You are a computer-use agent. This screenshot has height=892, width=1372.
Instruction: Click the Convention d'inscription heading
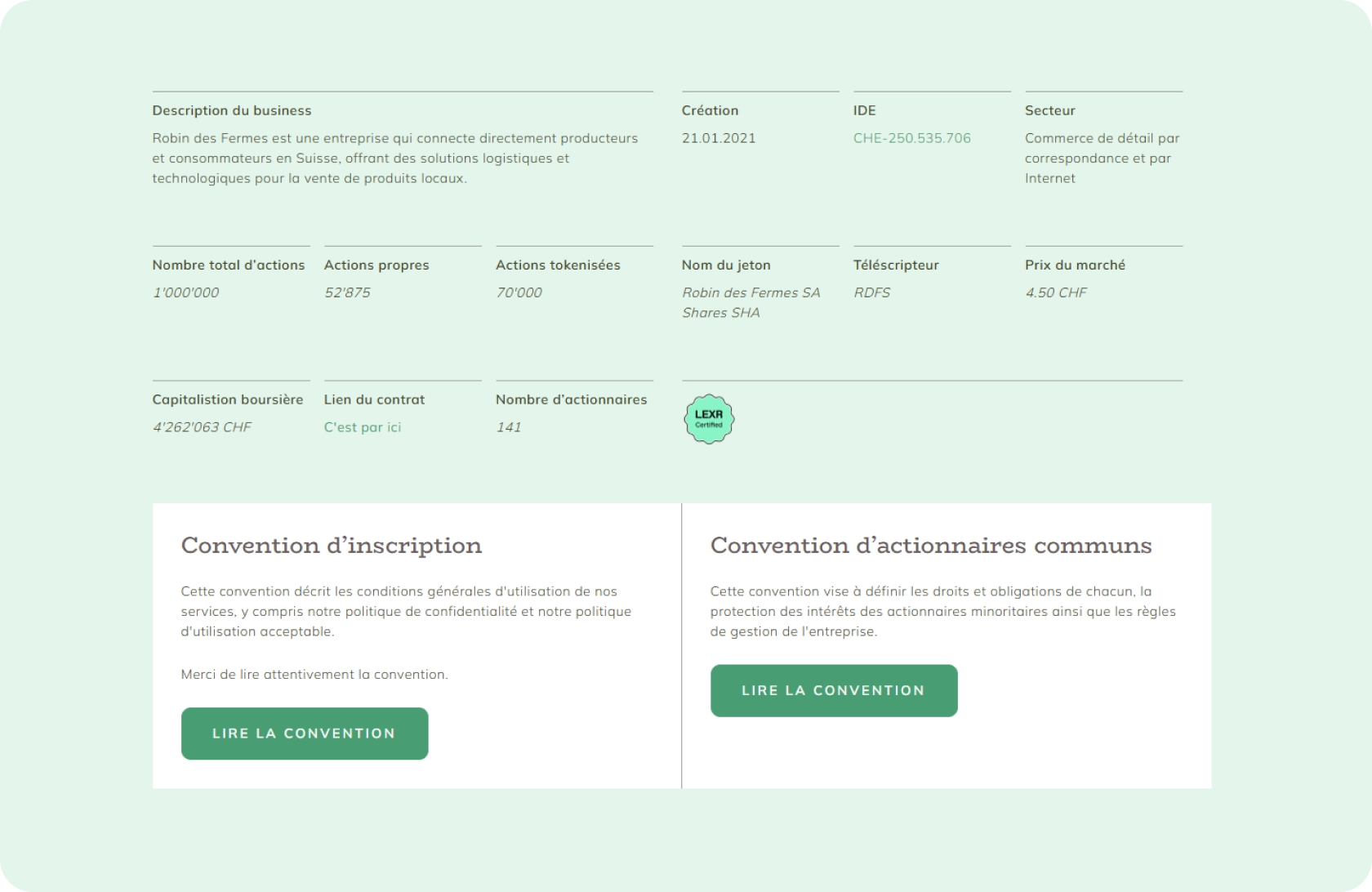point(331,546)
